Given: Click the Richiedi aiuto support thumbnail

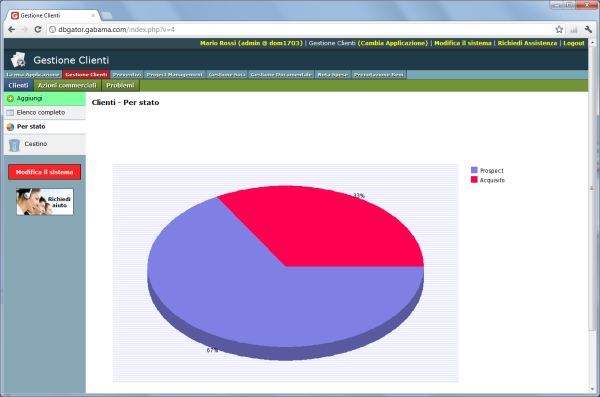Looking at the screenshot, I should (x=45, y=202).
